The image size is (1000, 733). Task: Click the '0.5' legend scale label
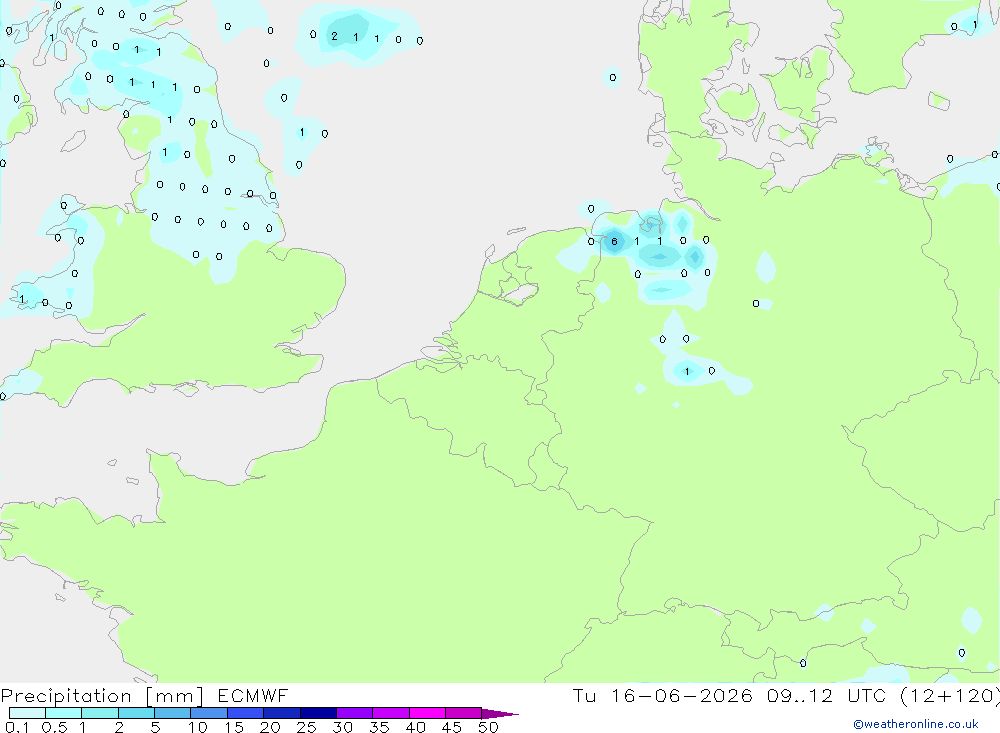point(54,727)
